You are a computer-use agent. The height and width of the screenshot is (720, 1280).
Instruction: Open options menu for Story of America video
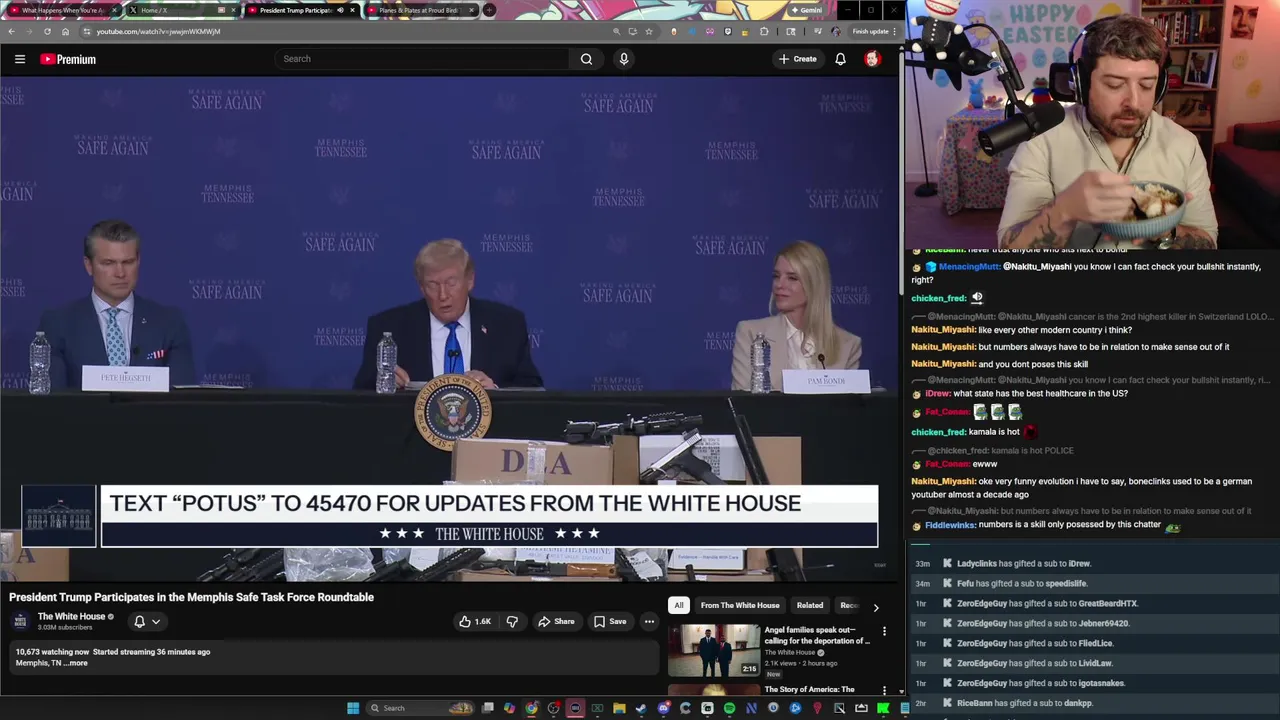pos(884,690)
